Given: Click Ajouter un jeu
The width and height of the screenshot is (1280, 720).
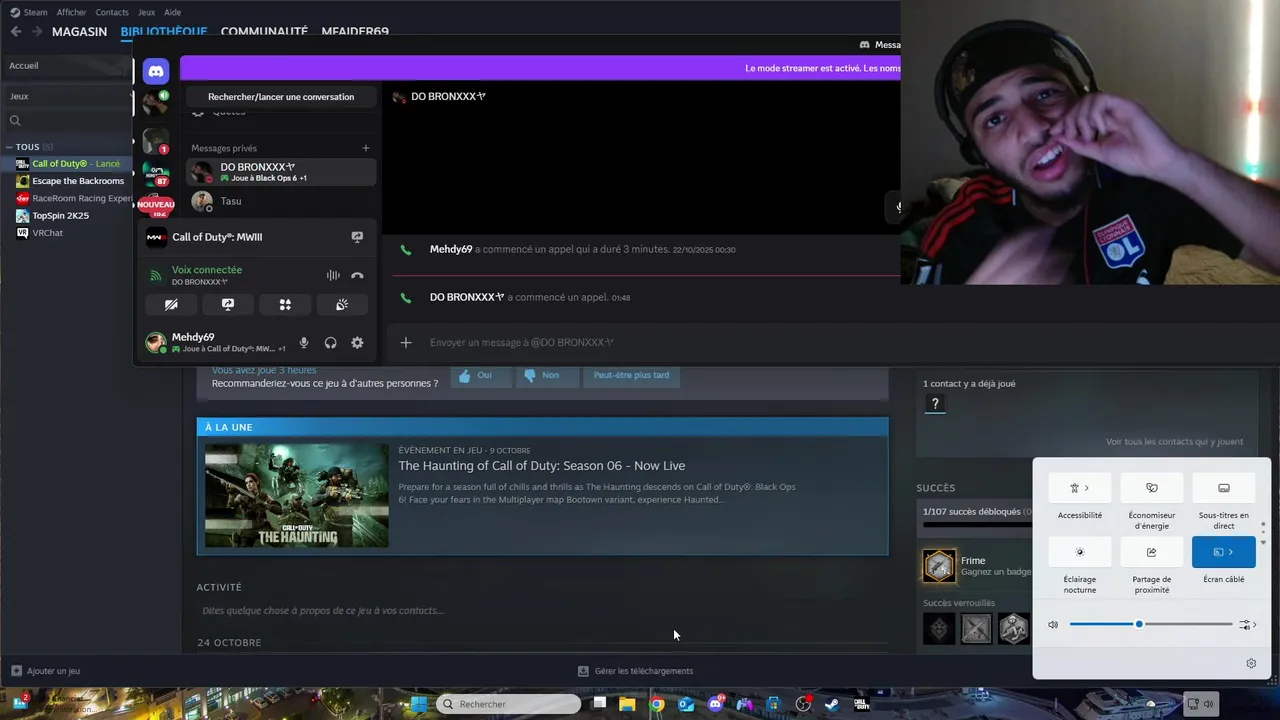Looking at the screenshot, I should tap(46, 671).
